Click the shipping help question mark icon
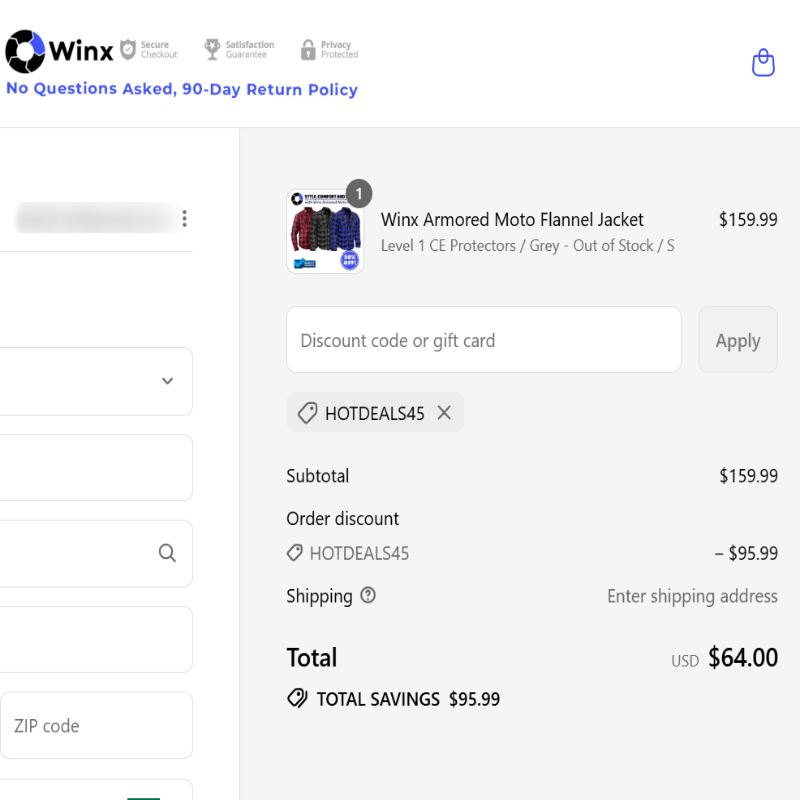 368,595
